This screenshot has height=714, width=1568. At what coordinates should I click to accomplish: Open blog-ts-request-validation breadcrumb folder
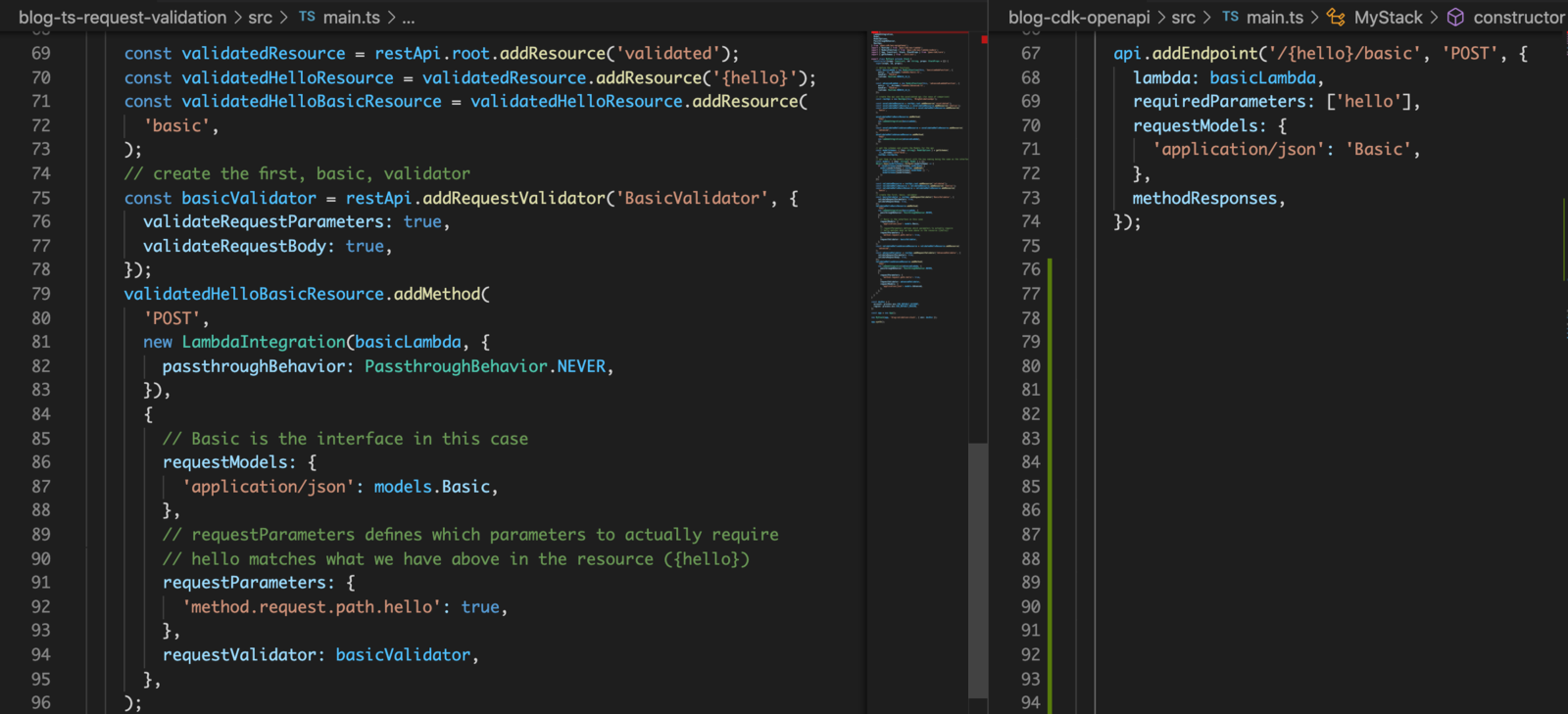coord(122,17)
